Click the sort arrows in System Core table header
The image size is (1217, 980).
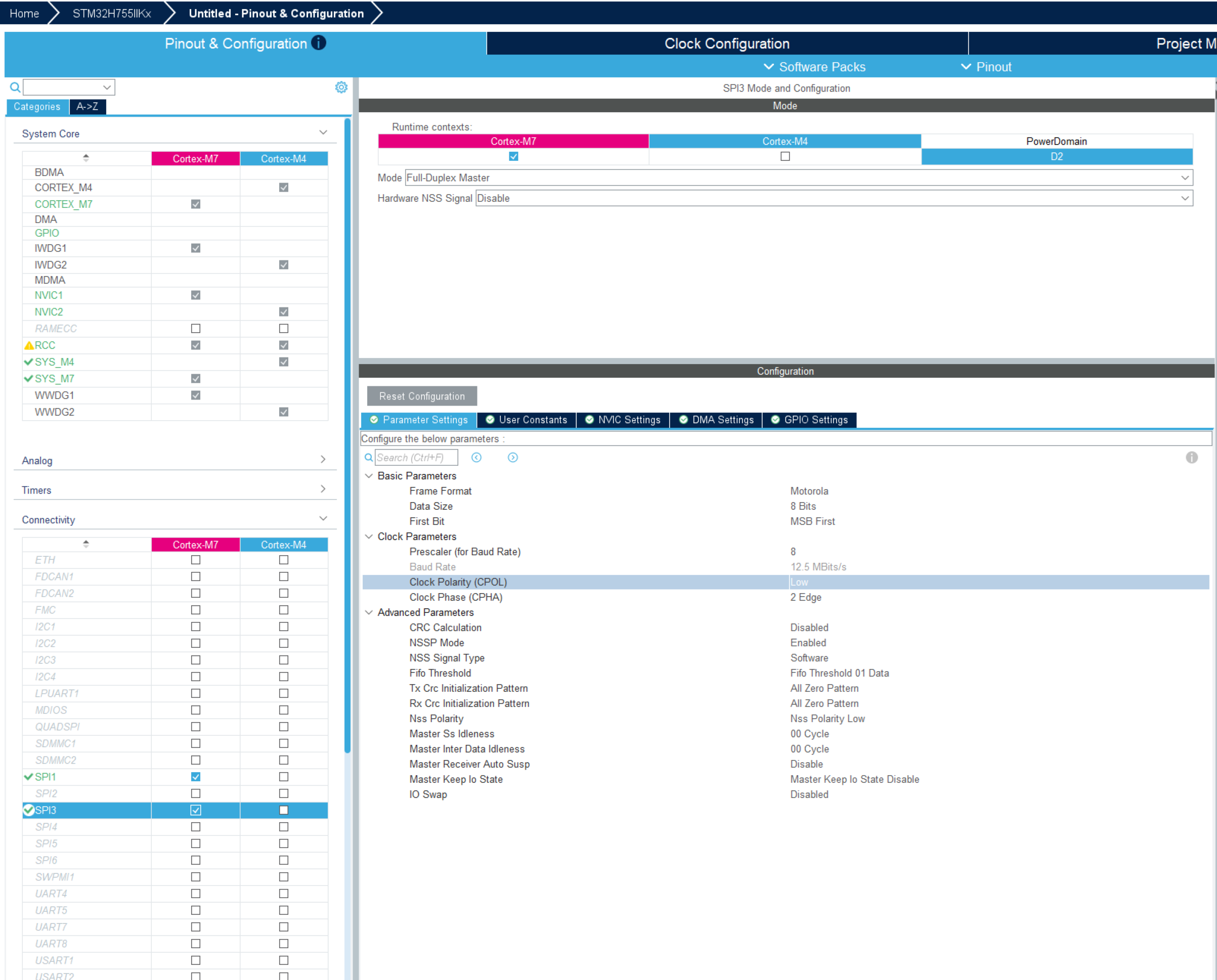point(86,158)
